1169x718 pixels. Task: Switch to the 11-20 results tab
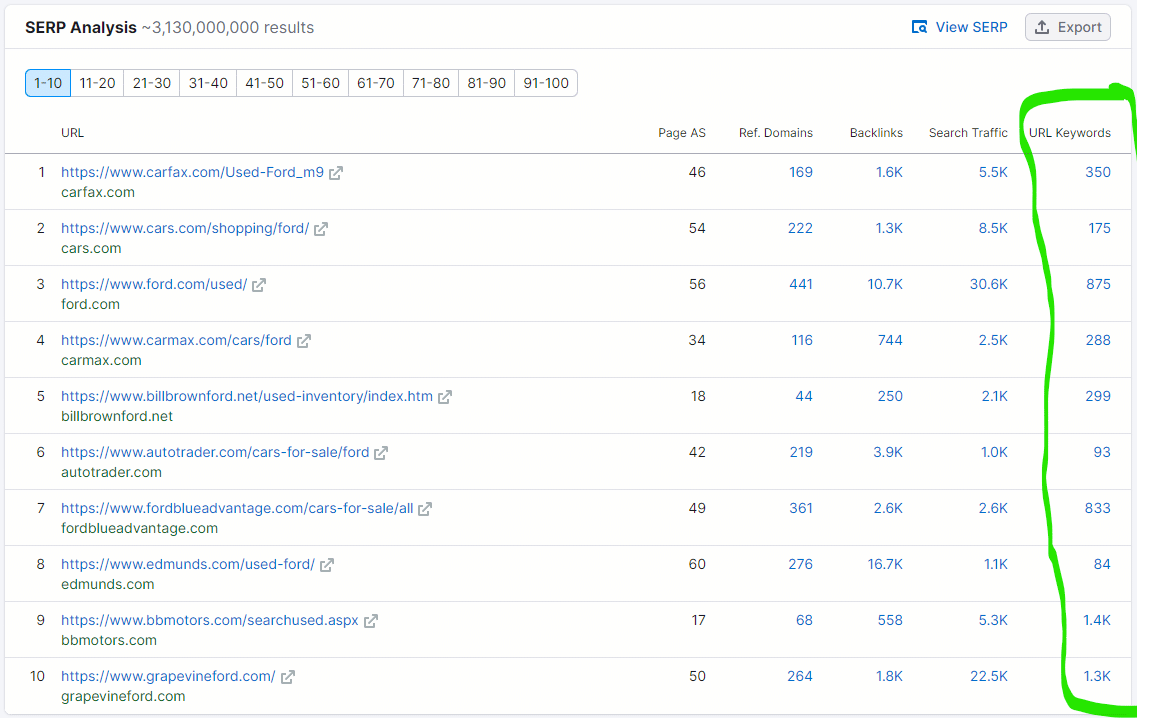click(x=97, y=83)
